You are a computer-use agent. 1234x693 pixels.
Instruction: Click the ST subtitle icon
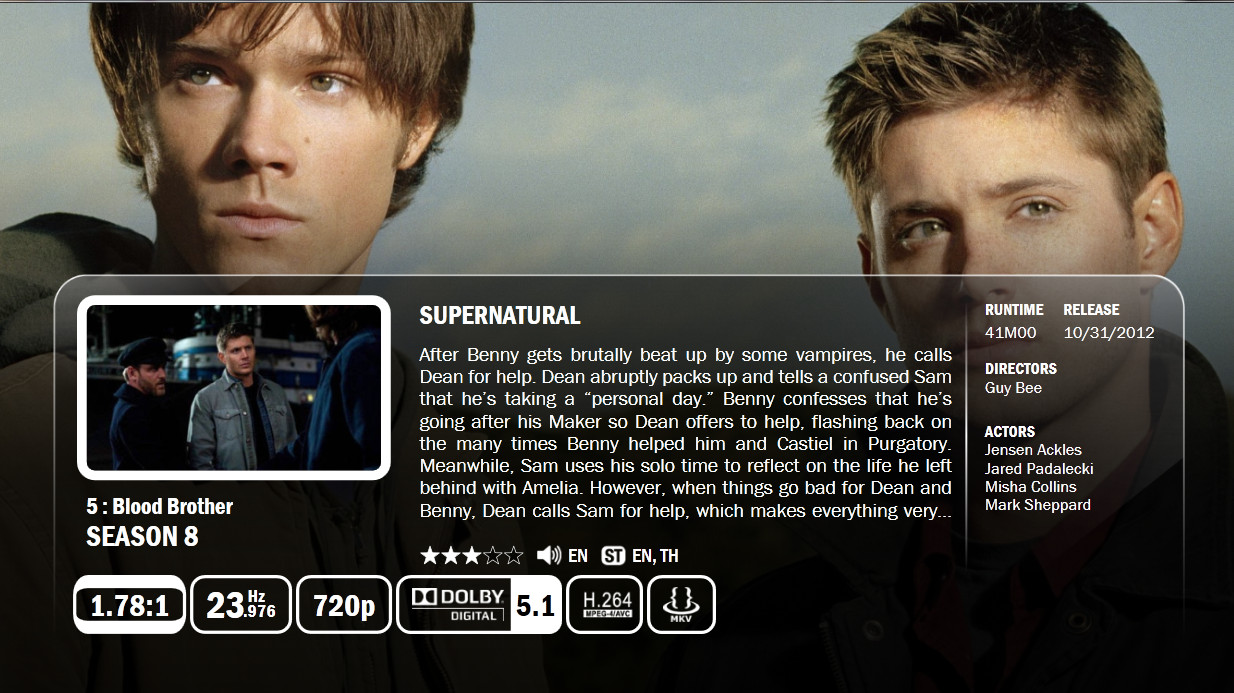coord(613,556)
